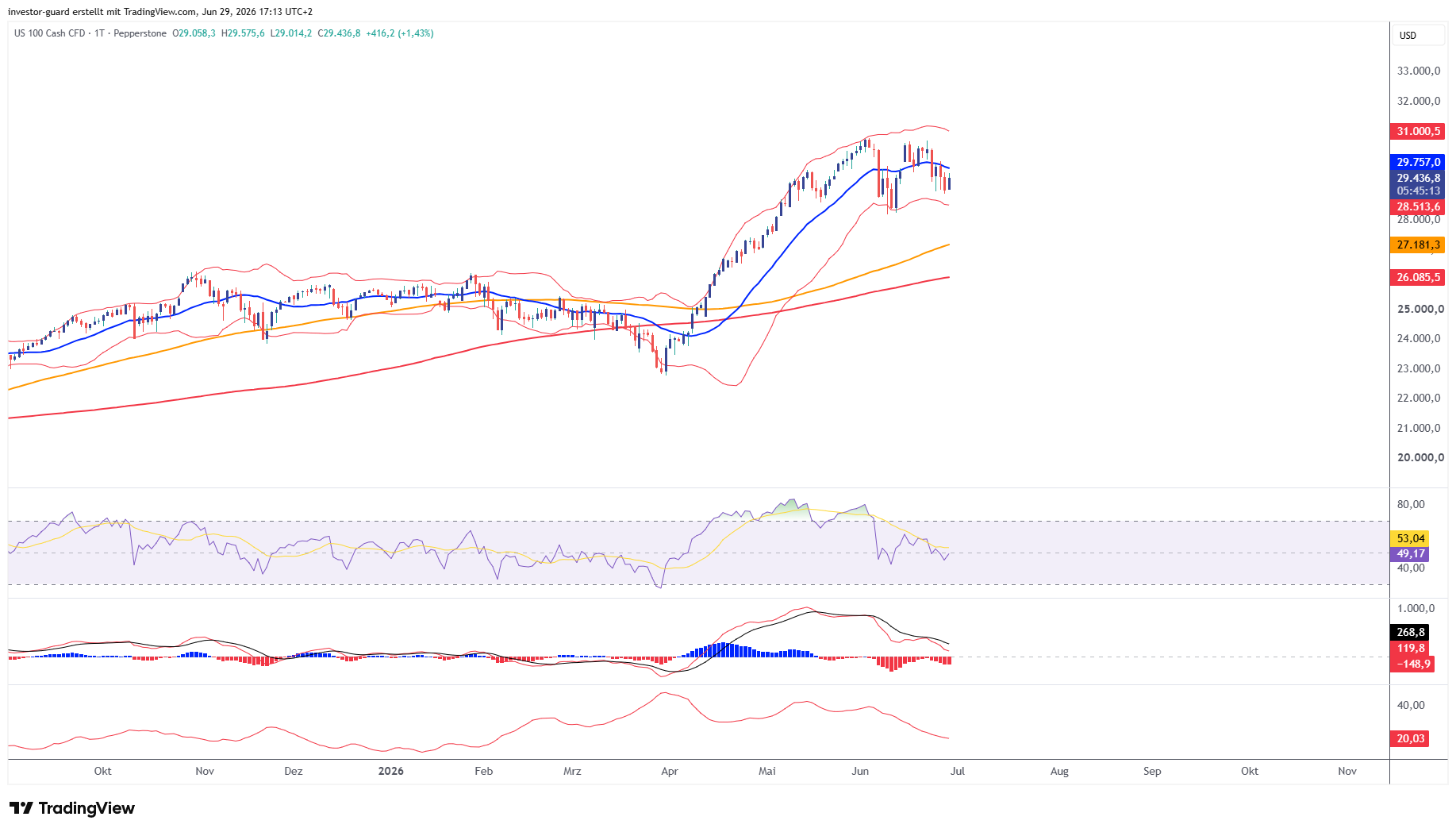Click the 25.000,0 price axis tick

pos(1420,309)
